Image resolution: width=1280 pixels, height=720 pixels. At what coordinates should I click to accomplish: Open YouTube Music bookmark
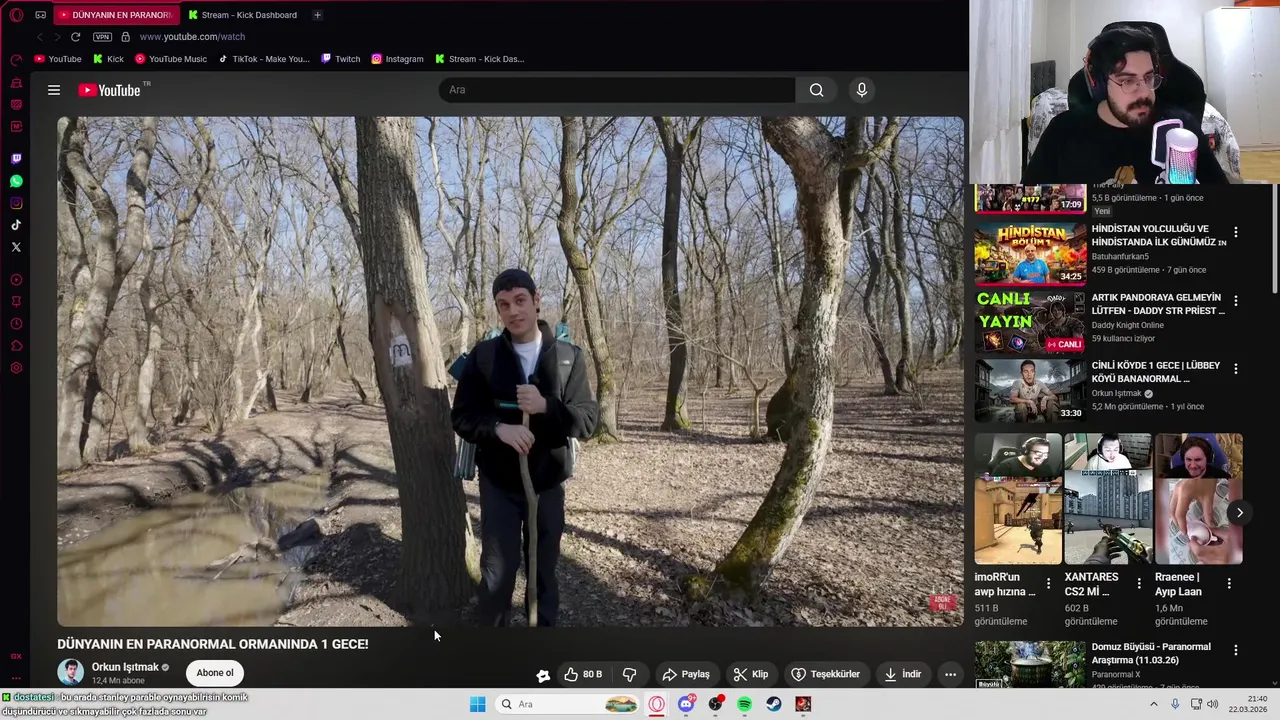[171, 59]
